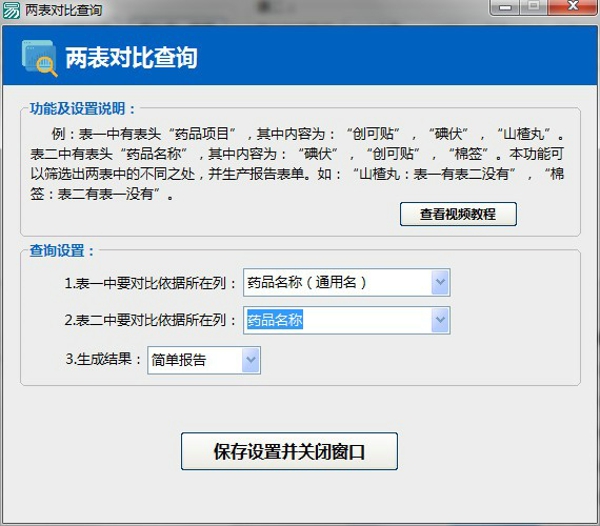The width and height of the screenshot is (600, 526).
Task: Click the 两表对比查询 header title text
Action: 131,58
